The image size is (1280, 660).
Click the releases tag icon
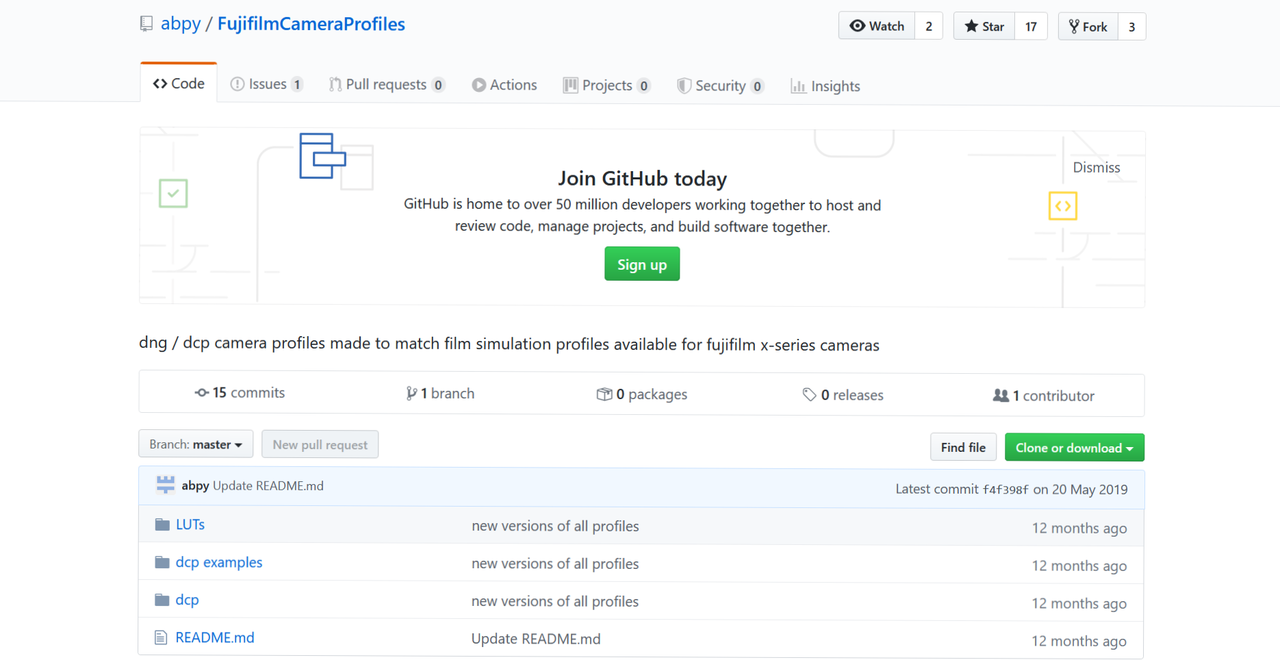click(x=809, y=395)
